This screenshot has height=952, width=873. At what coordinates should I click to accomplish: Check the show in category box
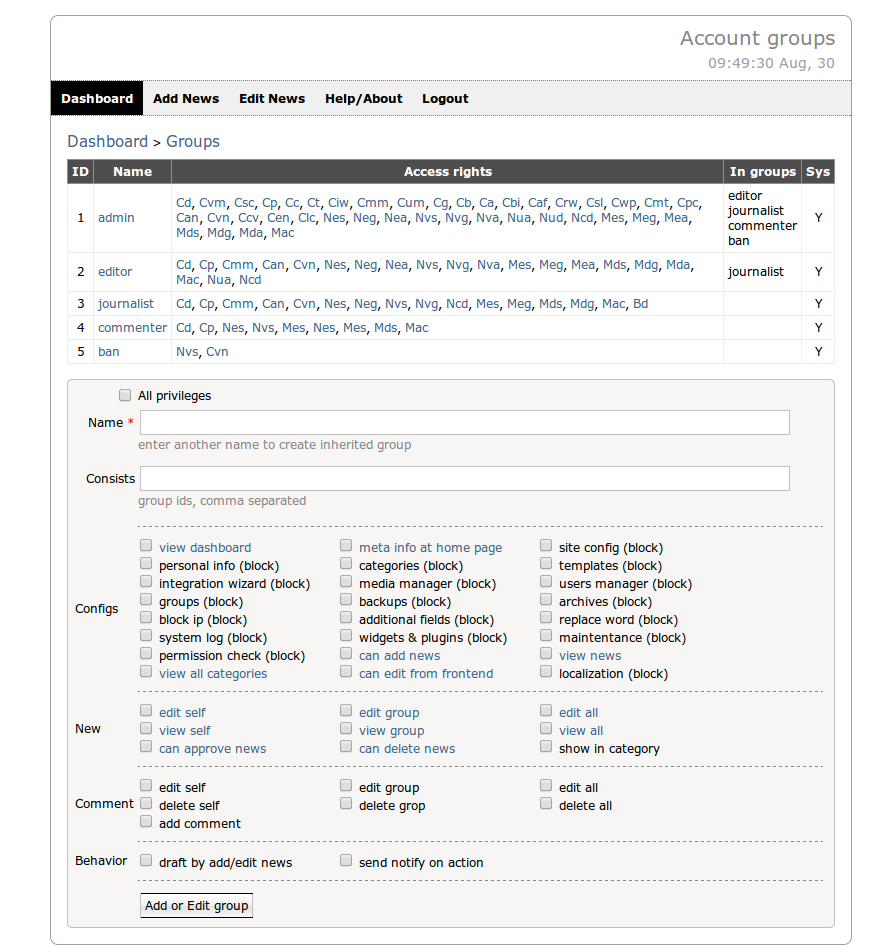546,747
